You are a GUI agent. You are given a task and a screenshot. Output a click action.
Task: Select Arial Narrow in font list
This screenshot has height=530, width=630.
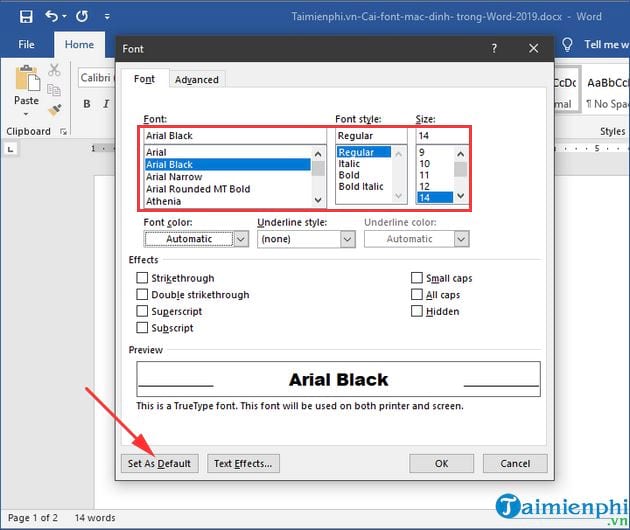click(227, 177)
